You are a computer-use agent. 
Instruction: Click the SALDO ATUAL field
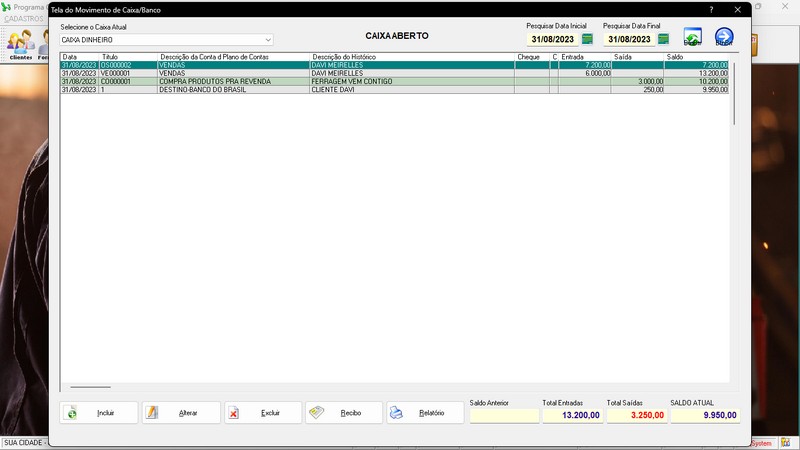(x=705, y=415)
